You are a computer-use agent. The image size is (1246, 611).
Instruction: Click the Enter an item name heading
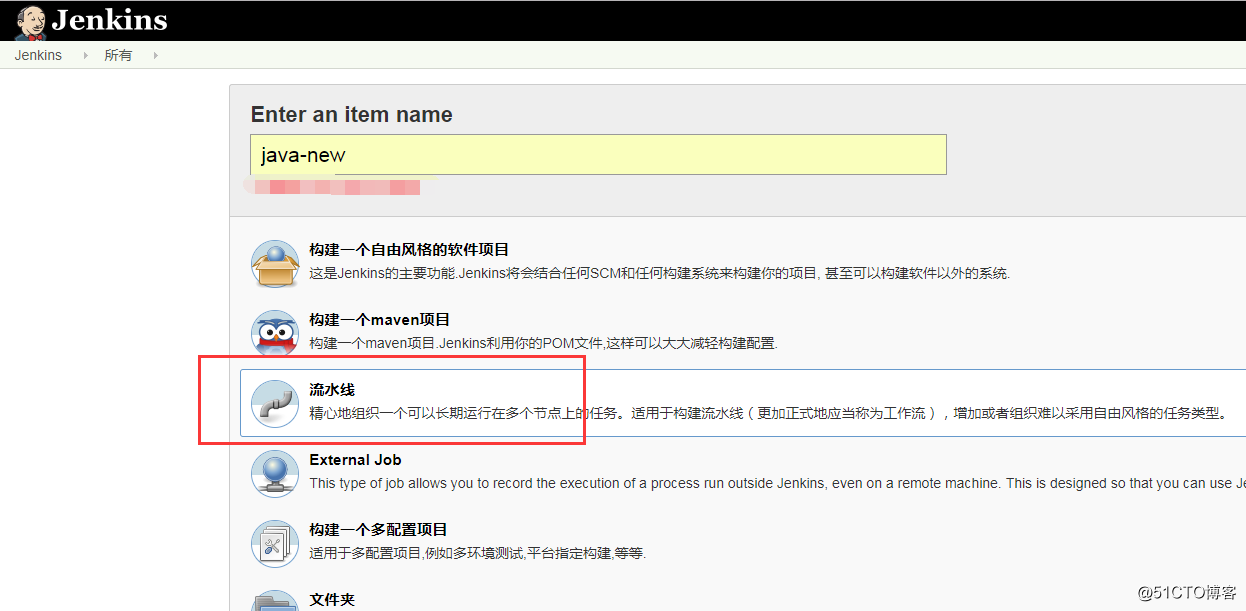[351, 114]
